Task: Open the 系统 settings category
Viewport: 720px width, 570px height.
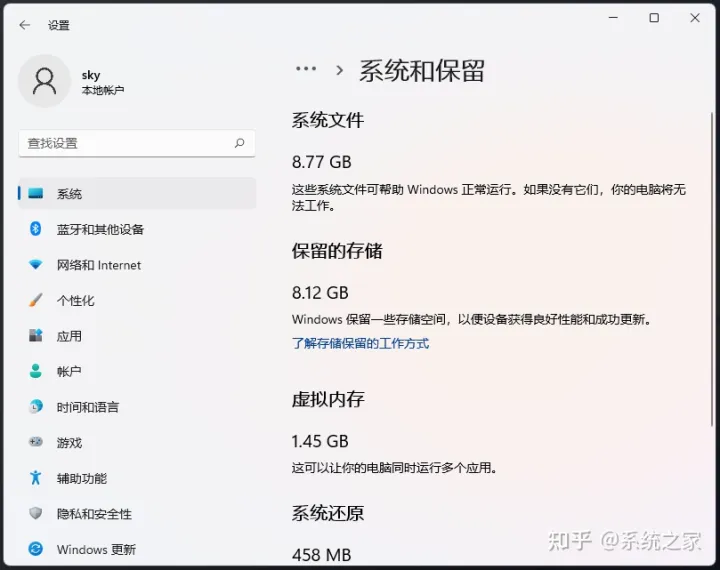Action: [x=137, y=193]
